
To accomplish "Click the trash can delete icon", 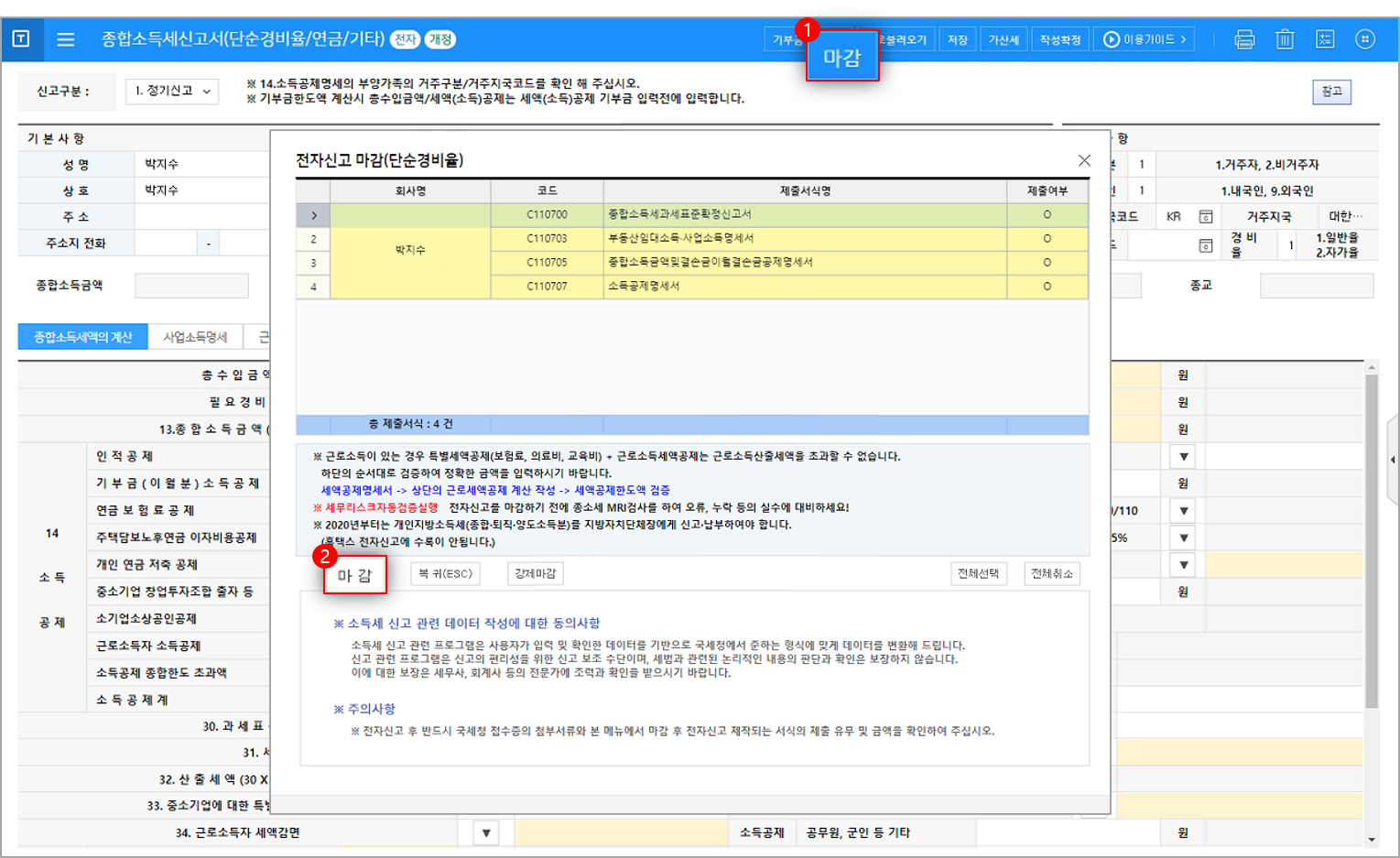I will 1285,39.
